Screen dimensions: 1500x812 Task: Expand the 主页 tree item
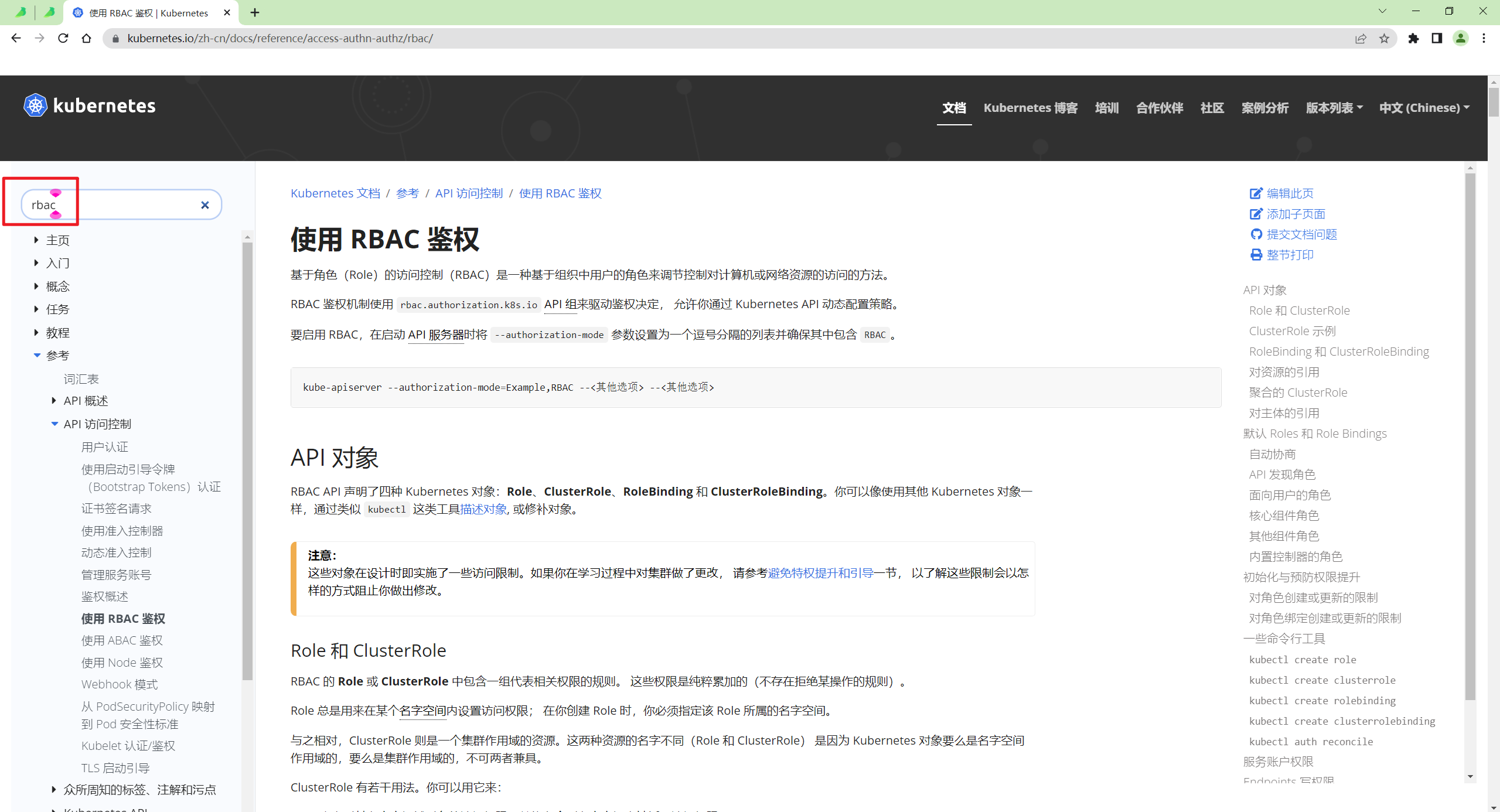tap(36, 240)
